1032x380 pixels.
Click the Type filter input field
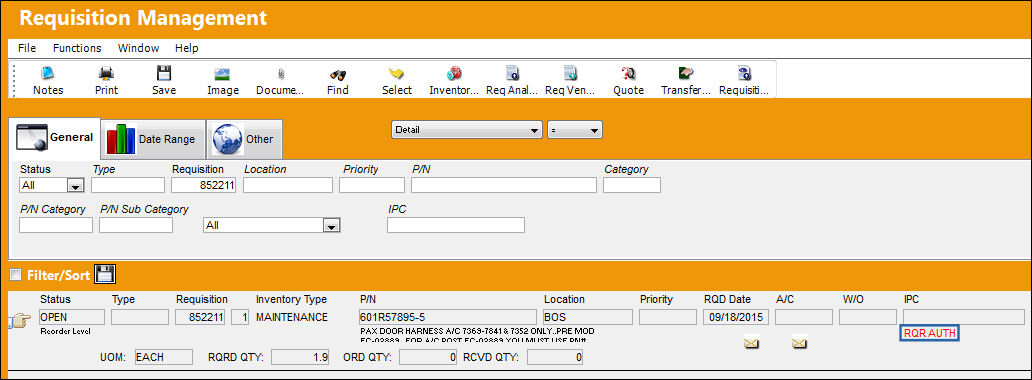pos(128,185)
